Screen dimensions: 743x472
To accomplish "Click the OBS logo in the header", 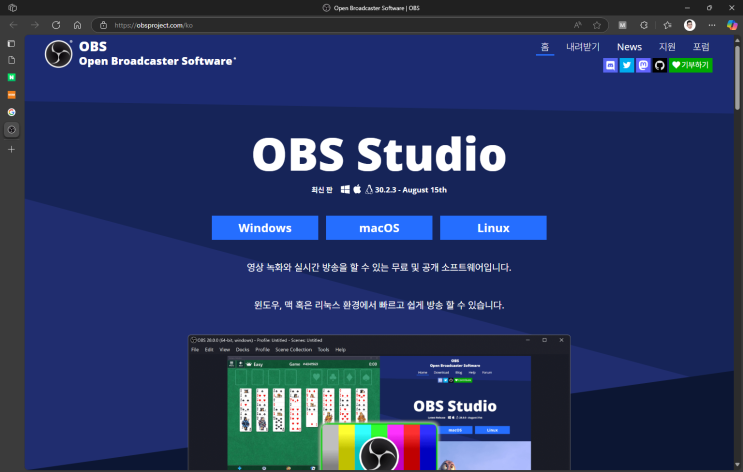I will point(58,54).
